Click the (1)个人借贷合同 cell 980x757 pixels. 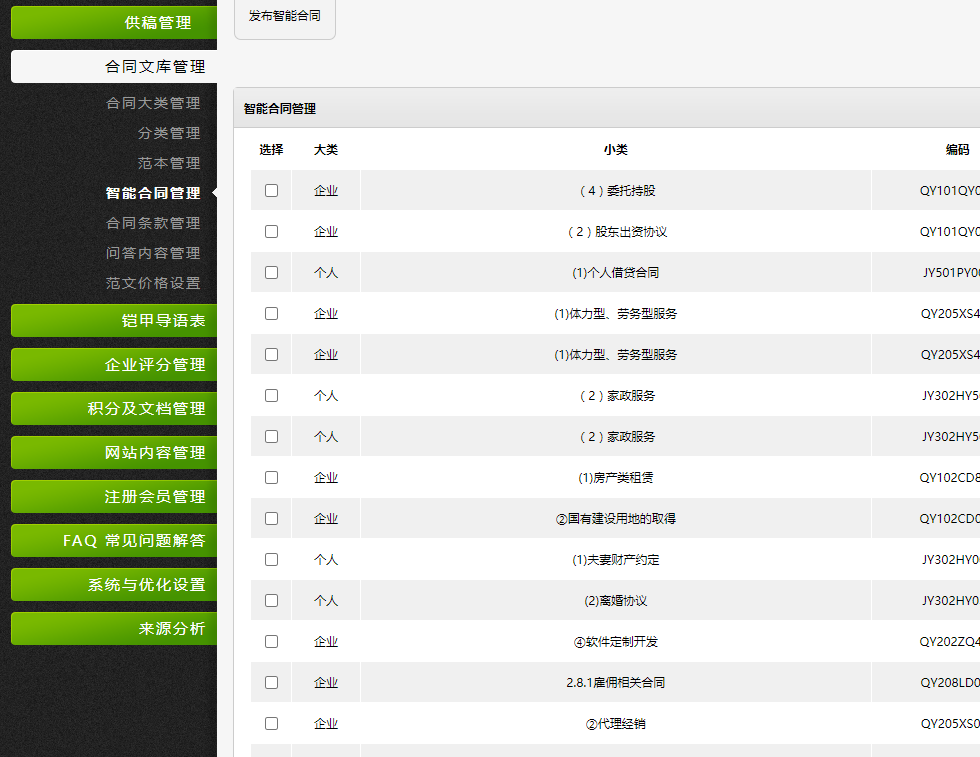[x=616, y=273]
